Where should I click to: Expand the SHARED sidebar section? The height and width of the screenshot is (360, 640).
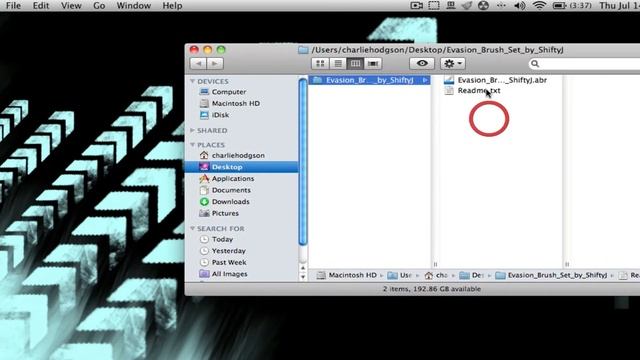192,130
